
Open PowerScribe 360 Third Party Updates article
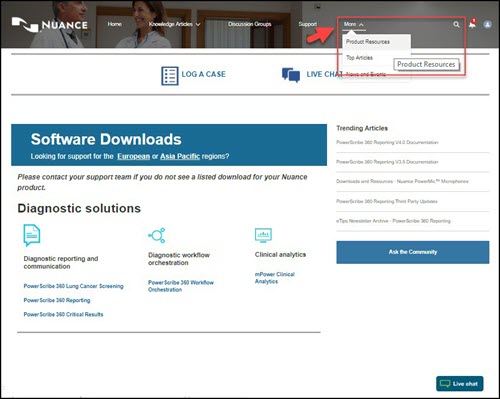tap(387, 201)
